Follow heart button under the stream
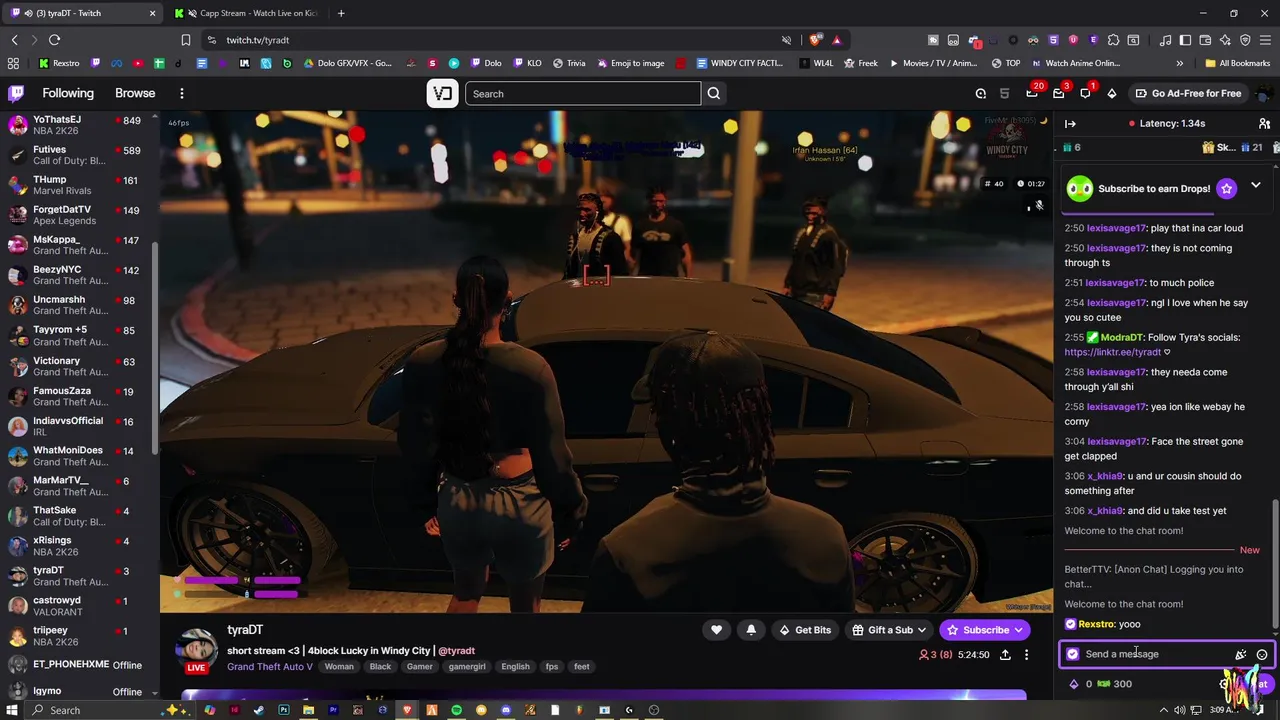 716,630
